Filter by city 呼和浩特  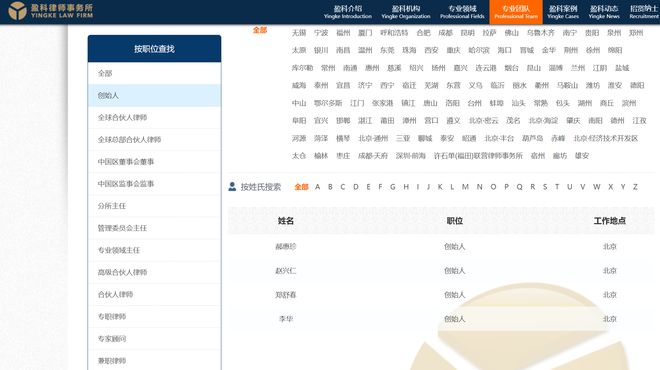(x=394, y=32)
